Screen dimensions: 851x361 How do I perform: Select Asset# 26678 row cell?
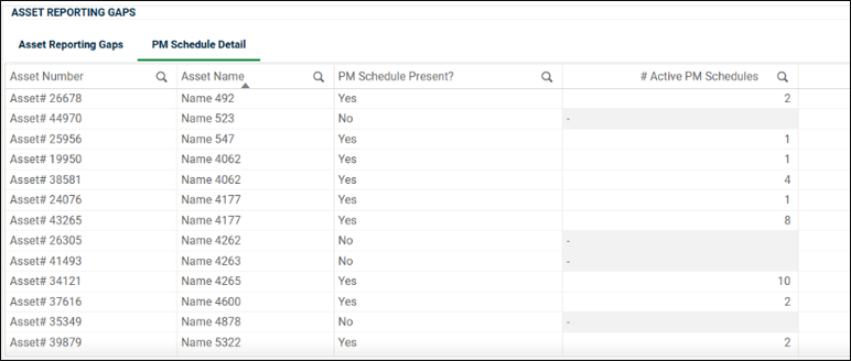[46, 98]
